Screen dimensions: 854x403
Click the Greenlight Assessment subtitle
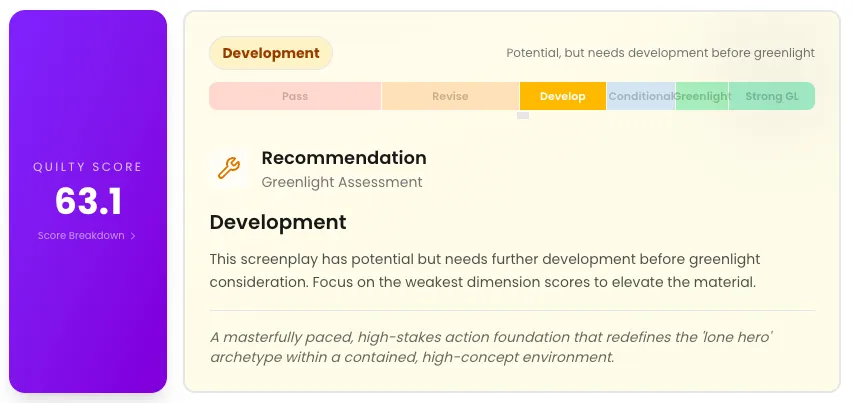[341, 182]
